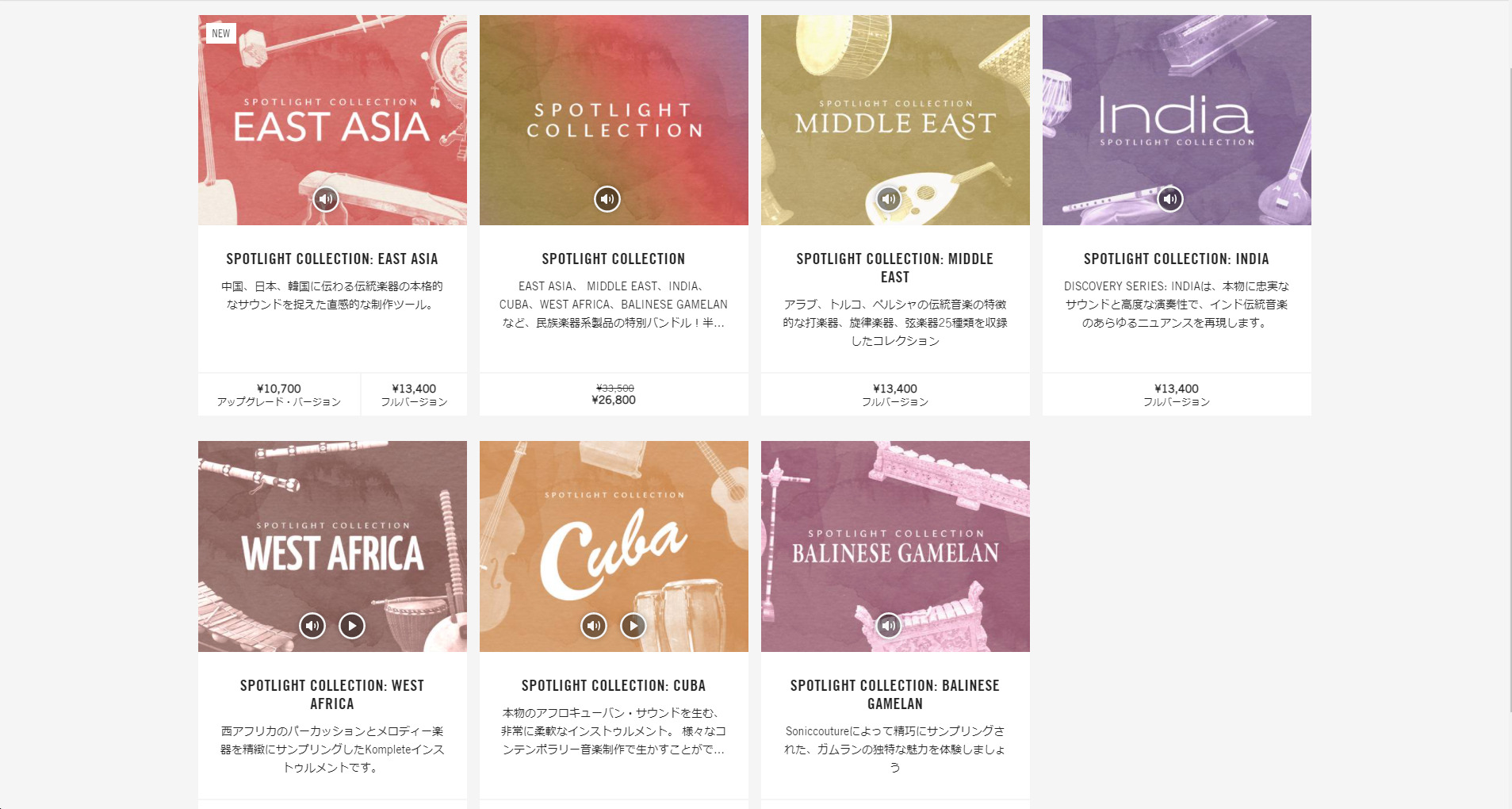Play video on Cuba card
The image size is (1512, 809).
point(634,626)
